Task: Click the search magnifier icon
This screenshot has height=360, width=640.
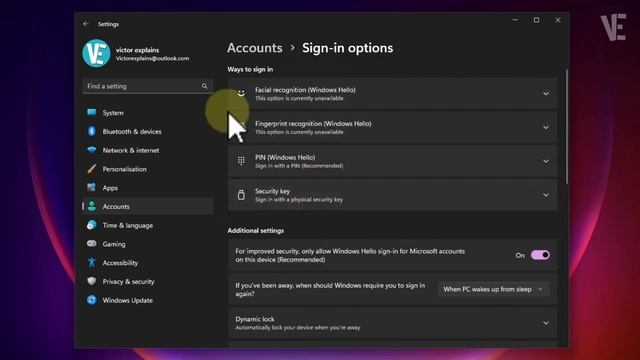Action: 204,86
